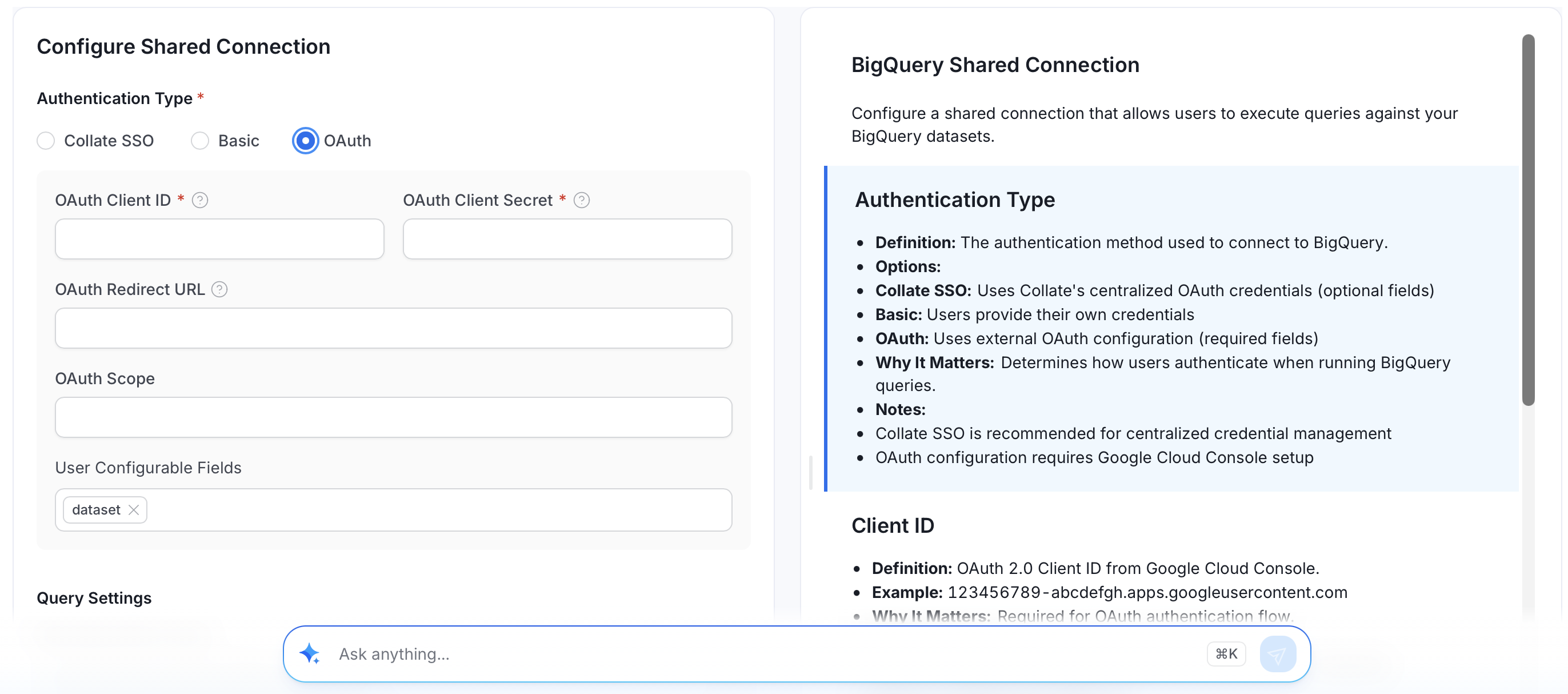Viewport: 1568px width, 694px height.
Task: Select the OAuth authentication radio button
Action: click(x=305, y=141)
